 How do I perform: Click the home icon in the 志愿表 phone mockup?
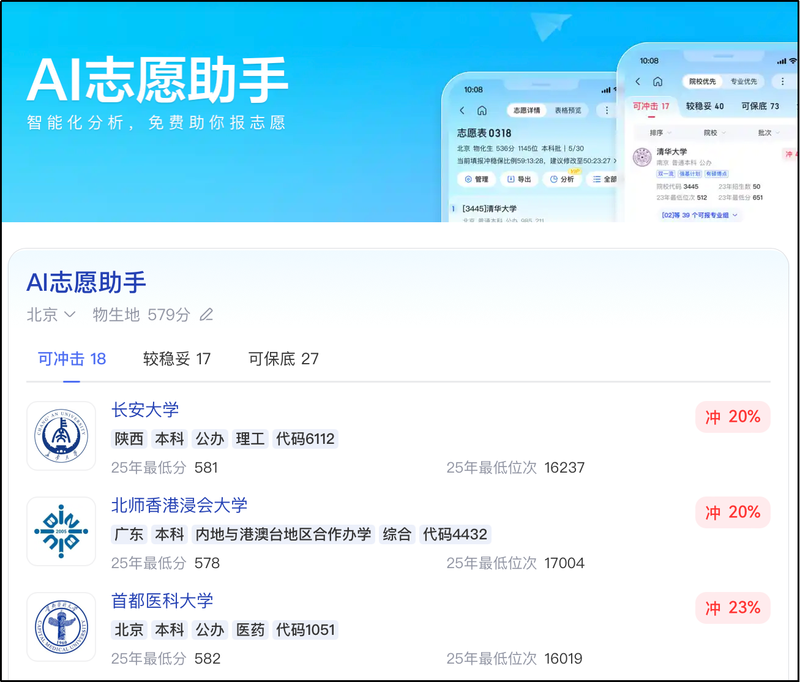[x=482, y=110]
